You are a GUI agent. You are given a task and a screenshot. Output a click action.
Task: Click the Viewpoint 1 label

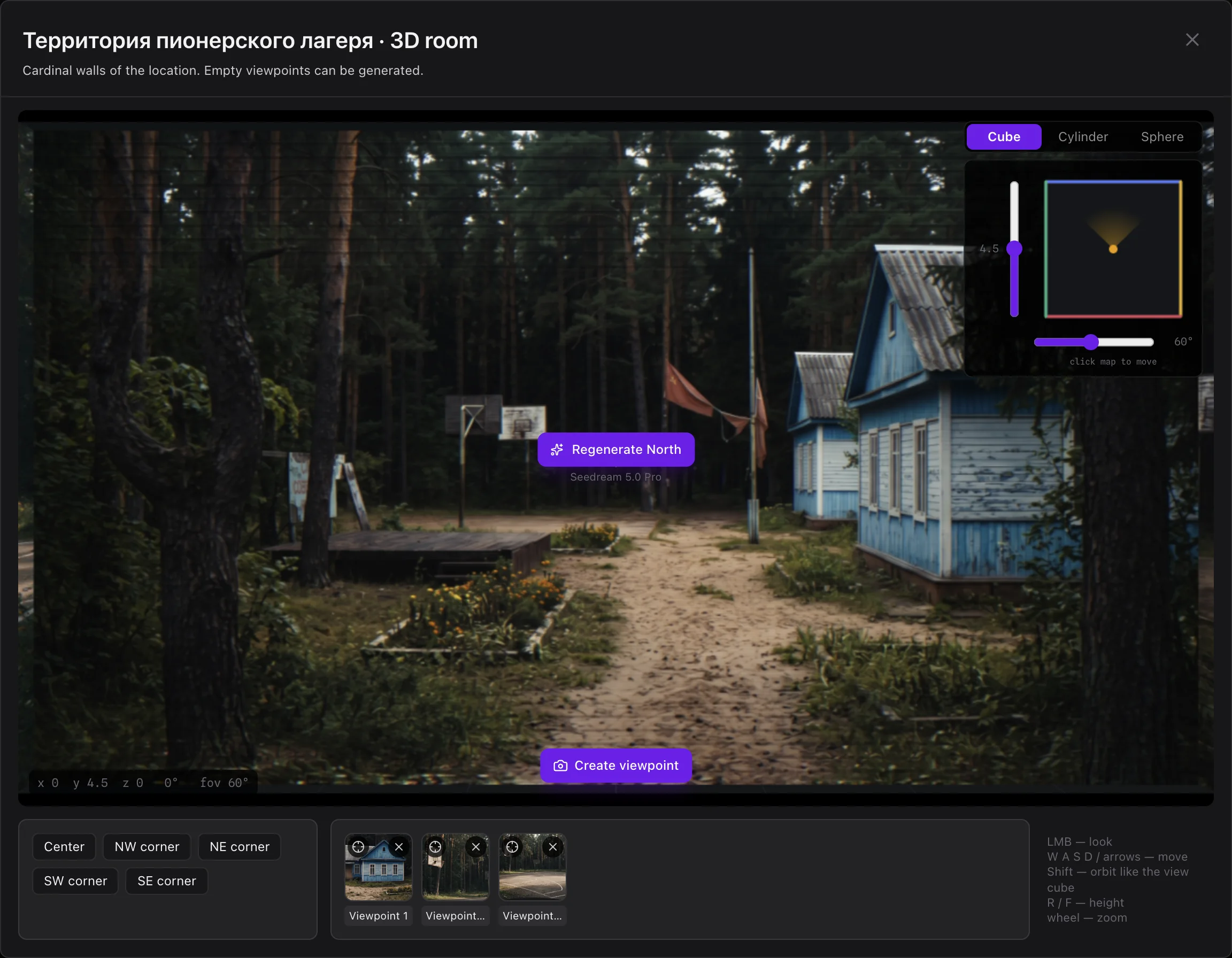click(379, 916)
